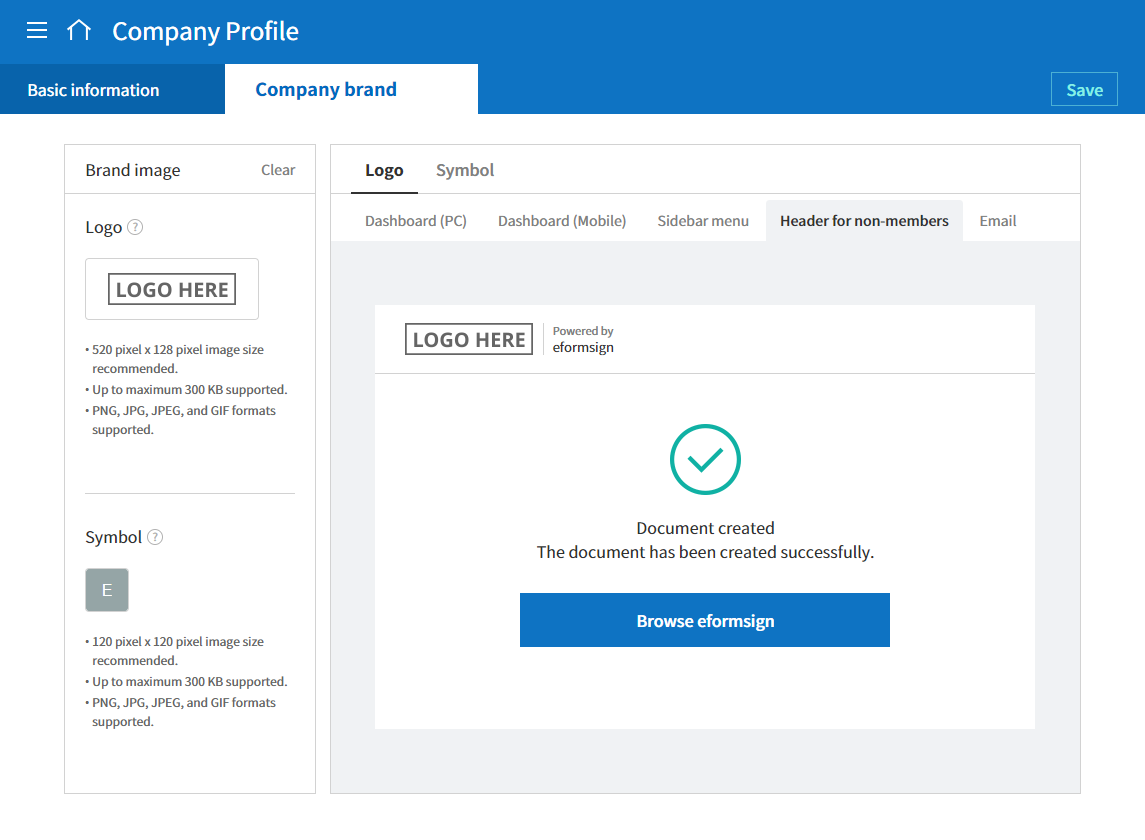Select Header for non-members preview

pyautogui.click(x=864, y=221)
